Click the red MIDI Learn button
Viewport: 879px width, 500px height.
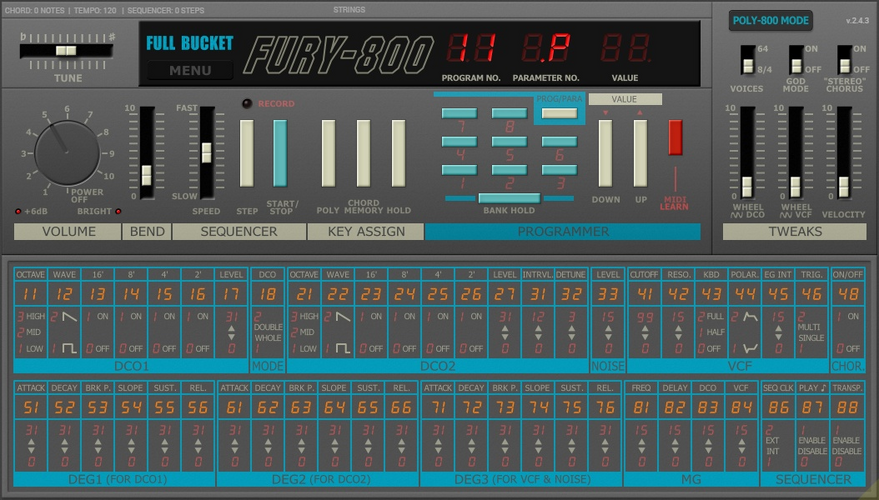point(675,137)
